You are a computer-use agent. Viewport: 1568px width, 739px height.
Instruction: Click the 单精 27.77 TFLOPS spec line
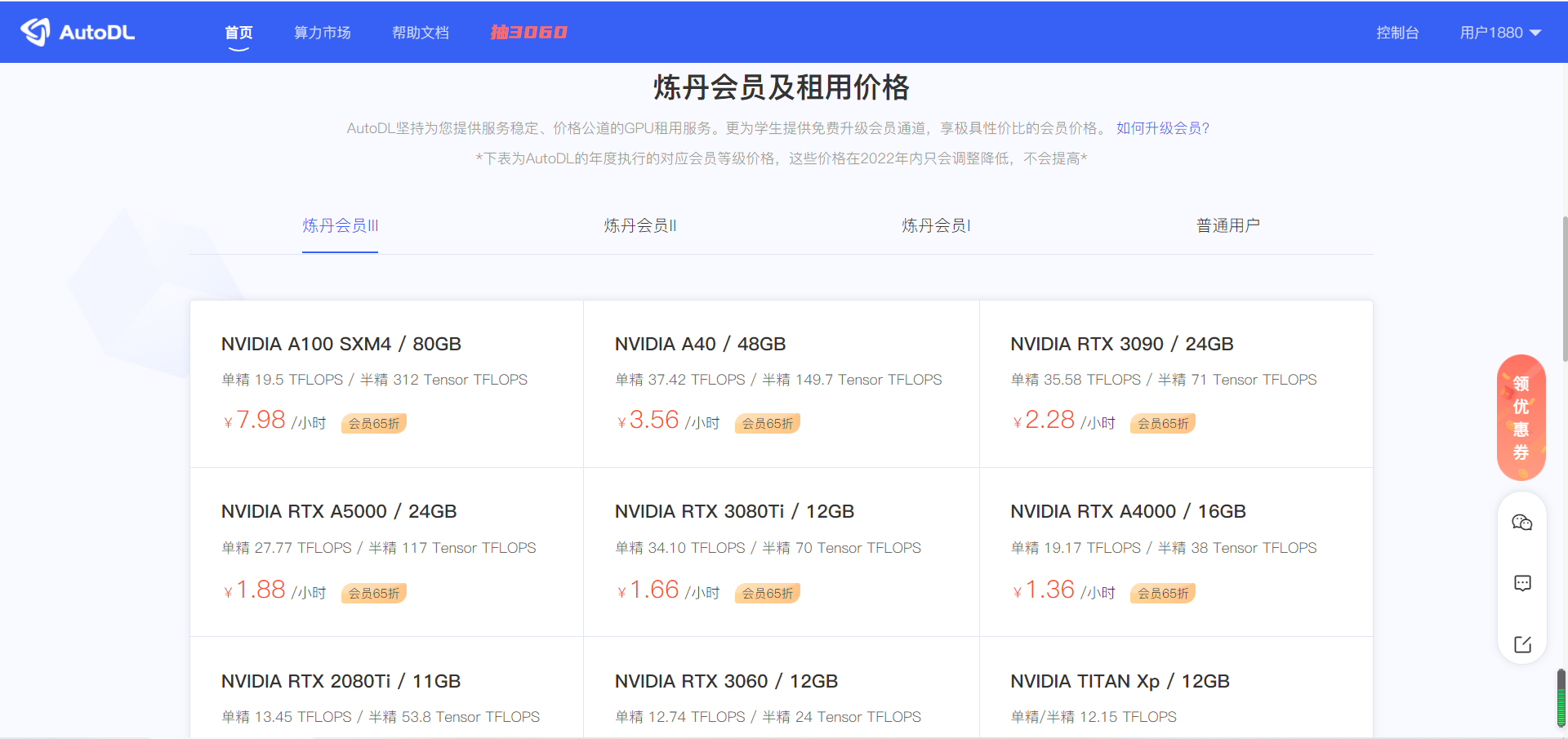[x=379, y=548]
